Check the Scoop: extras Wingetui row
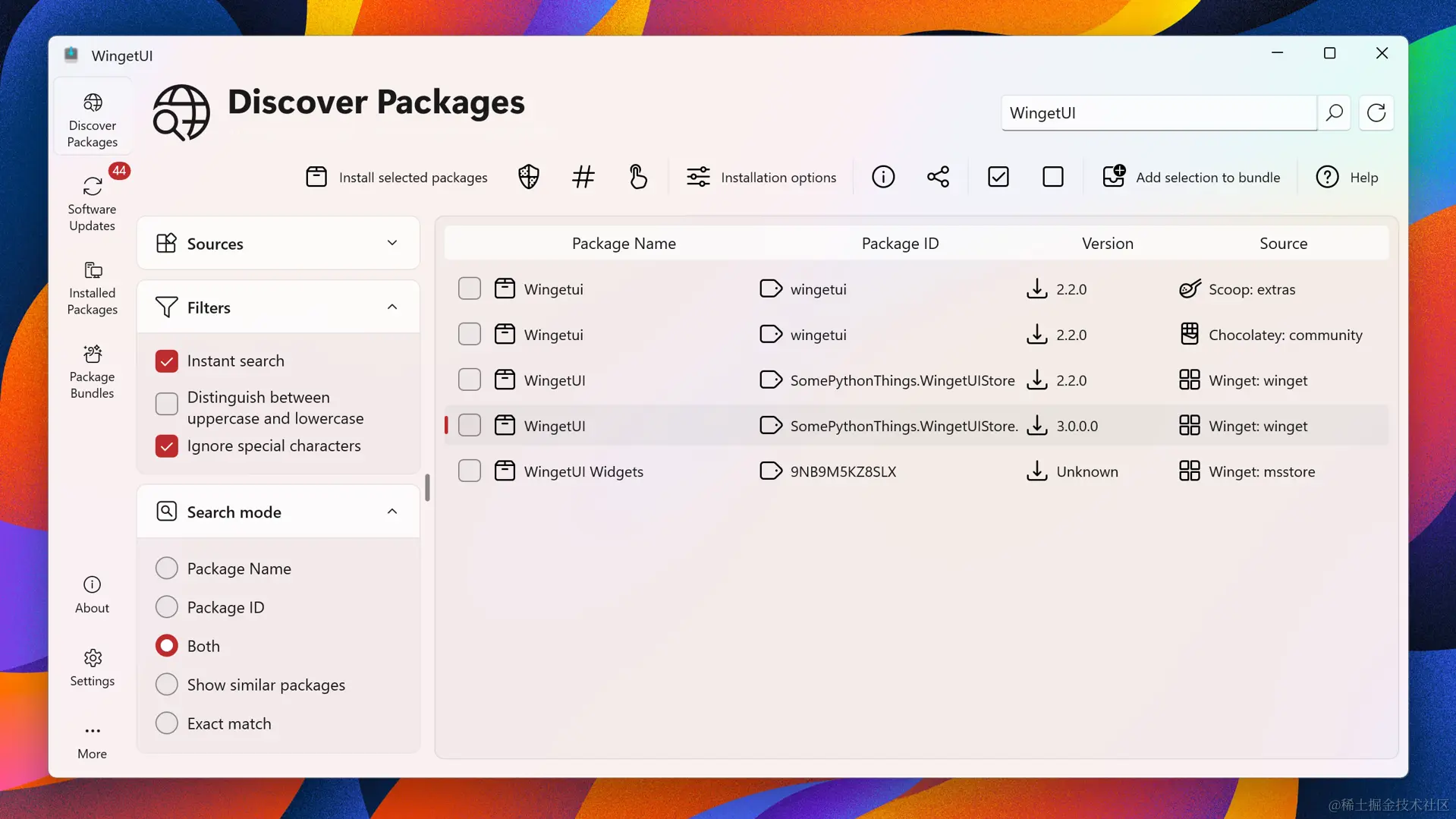This screenshot has height=819, width=1456. [x=470, y=288]
